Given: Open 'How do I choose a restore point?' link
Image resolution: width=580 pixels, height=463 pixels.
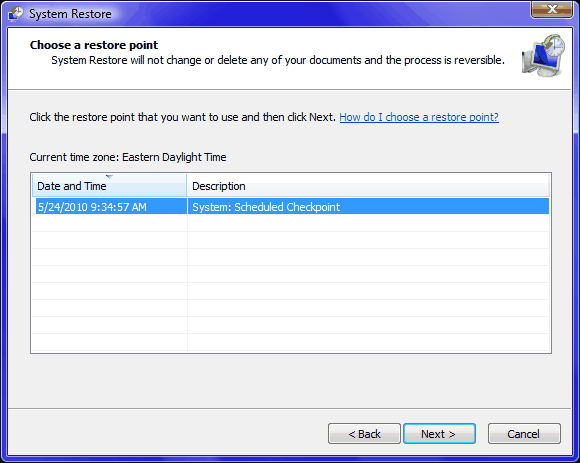Looking at the screenshot, I should coord(419,117).
